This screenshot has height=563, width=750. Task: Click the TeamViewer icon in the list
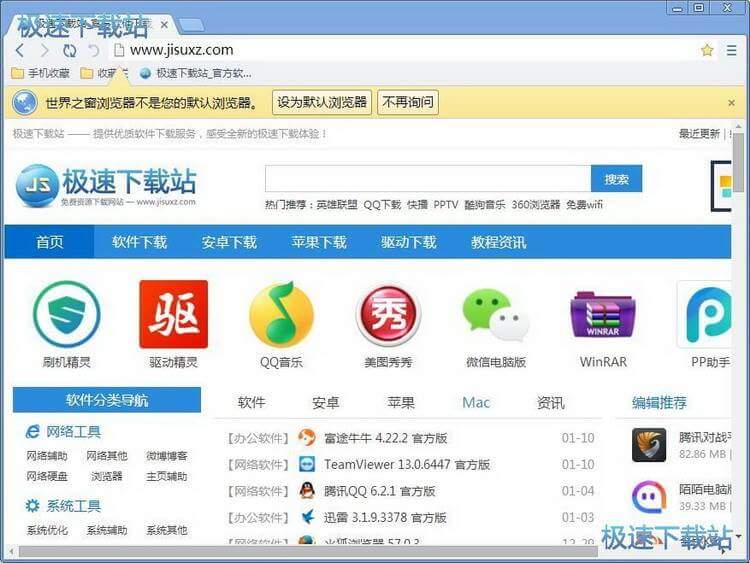click(307, 464)
